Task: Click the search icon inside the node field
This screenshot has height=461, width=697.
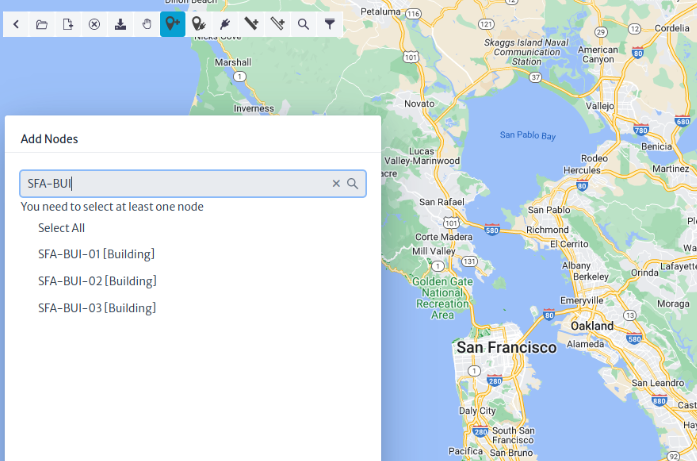Action: pos(353,184)
